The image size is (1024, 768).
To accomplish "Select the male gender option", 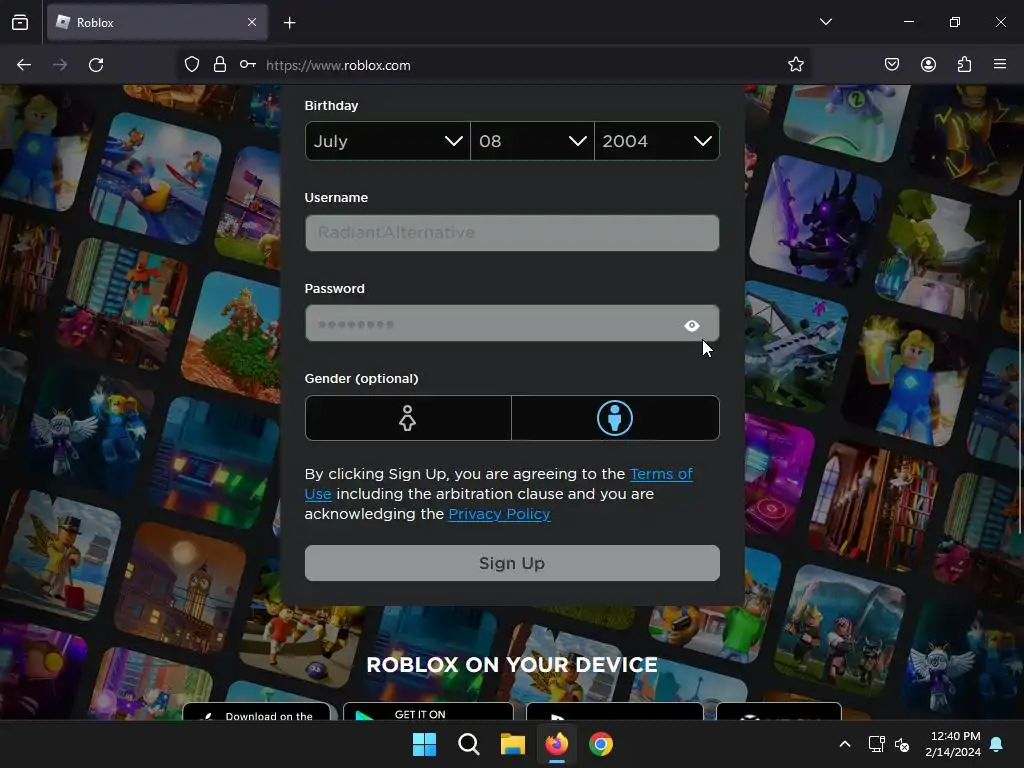I will click(x=615, y=418).
